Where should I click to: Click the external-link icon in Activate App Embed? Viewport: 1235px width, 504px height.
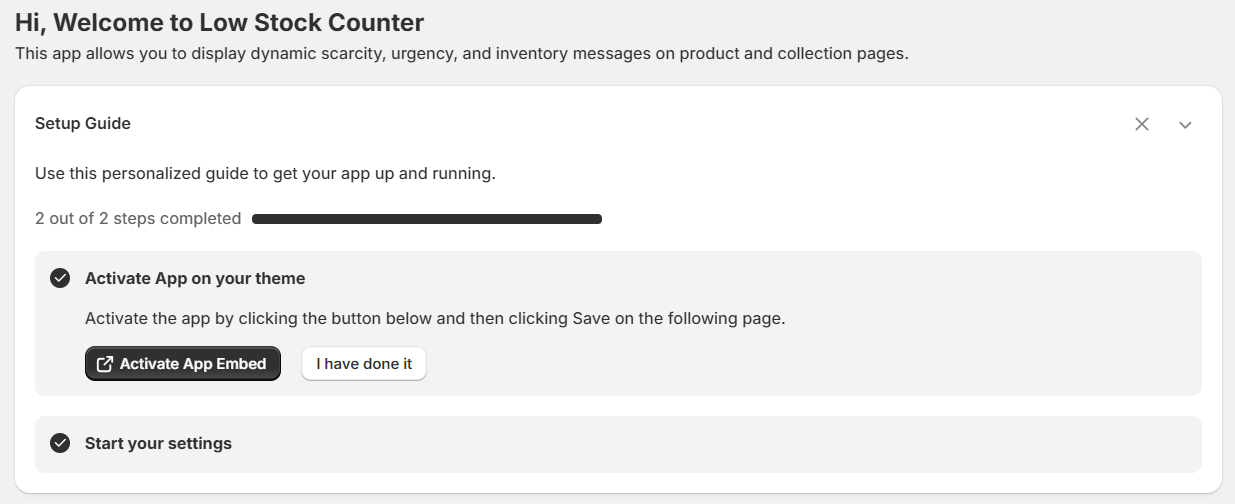tap(104, 364)
